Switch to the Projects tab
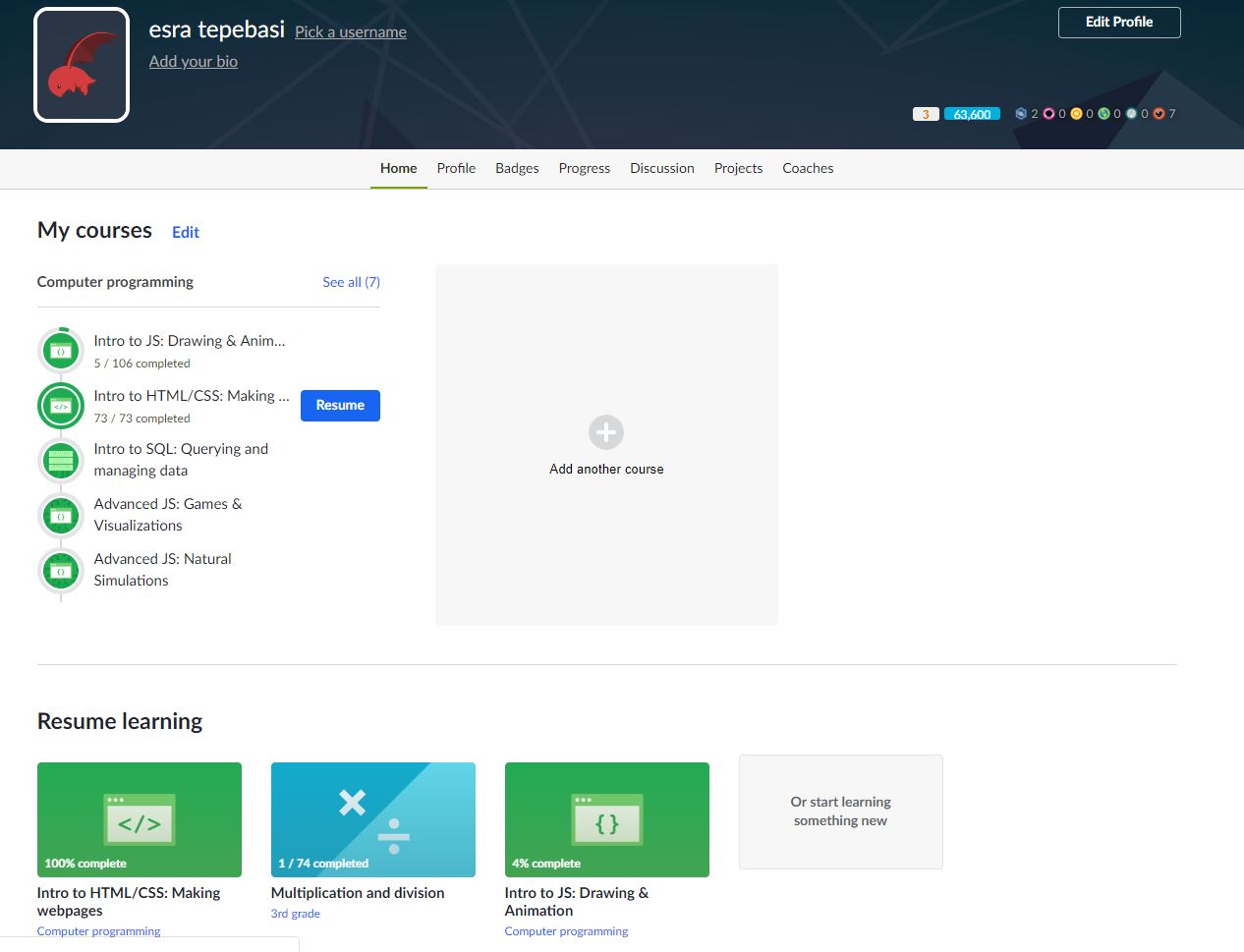 tap(738, 168)
